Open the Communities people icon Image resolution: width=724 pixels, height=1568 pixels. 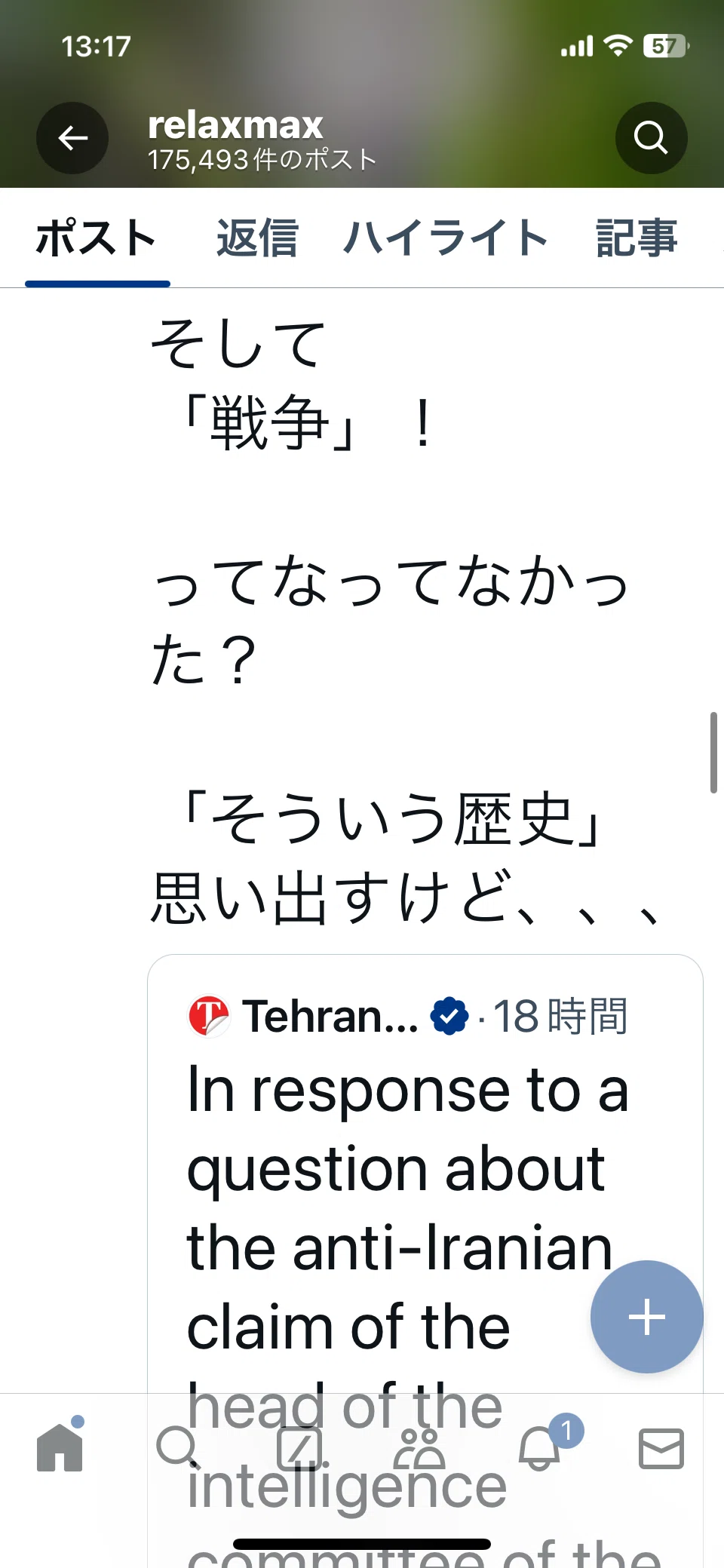419,1449
